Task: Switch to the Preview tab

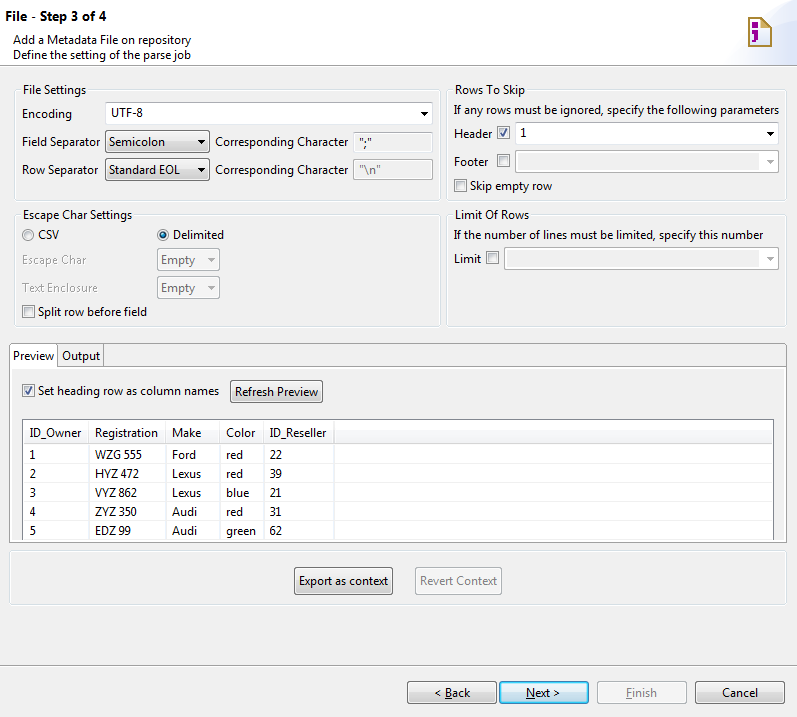Action: pyautogui.click(x=34, y=356)
